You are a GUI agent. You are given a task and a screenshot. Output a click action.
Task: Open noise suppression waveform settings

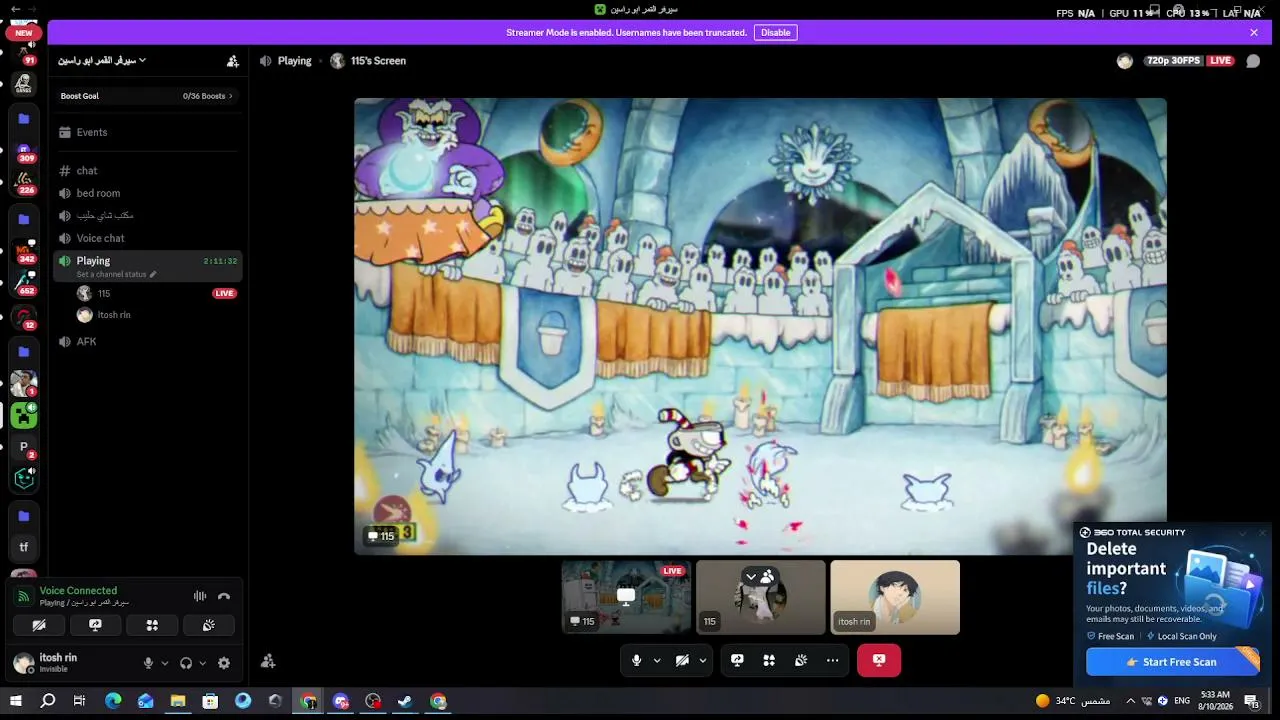[200, 596]
